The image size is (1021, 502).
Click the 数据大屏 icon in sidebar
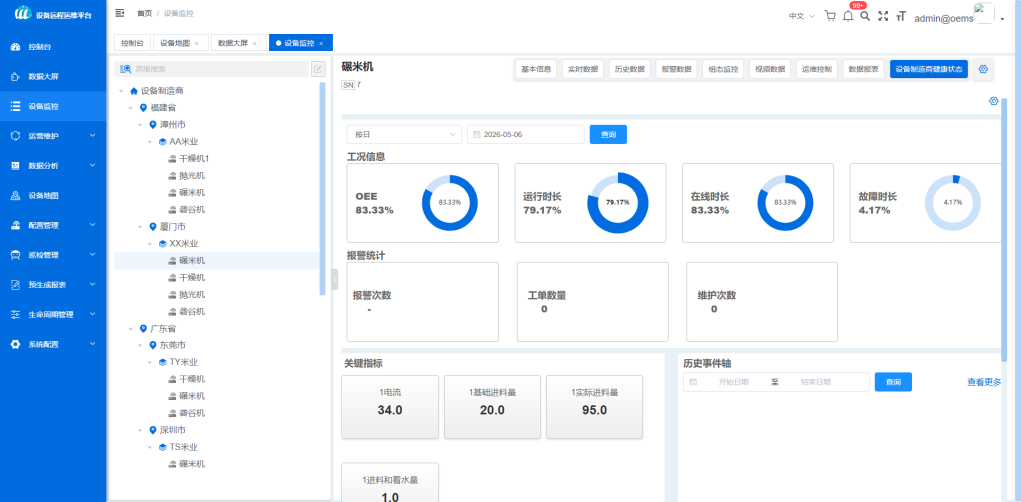coord(16,77)
